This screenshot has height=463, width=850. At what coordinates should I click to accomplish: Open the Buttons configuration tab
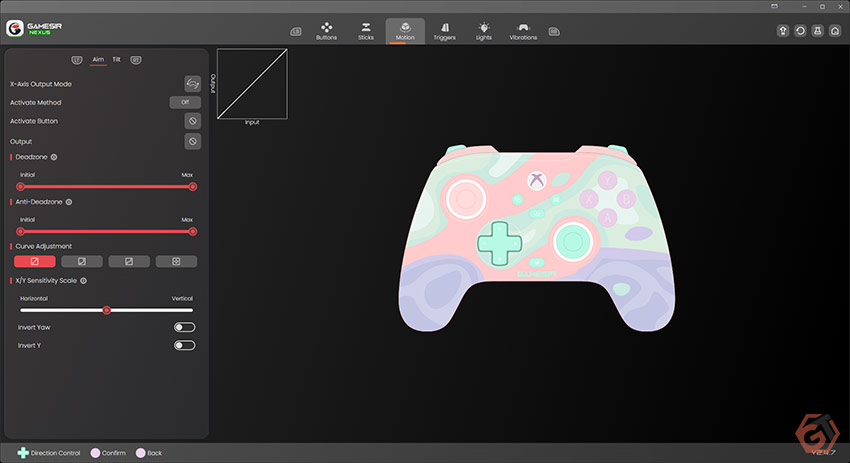click(x=326, y=31)
